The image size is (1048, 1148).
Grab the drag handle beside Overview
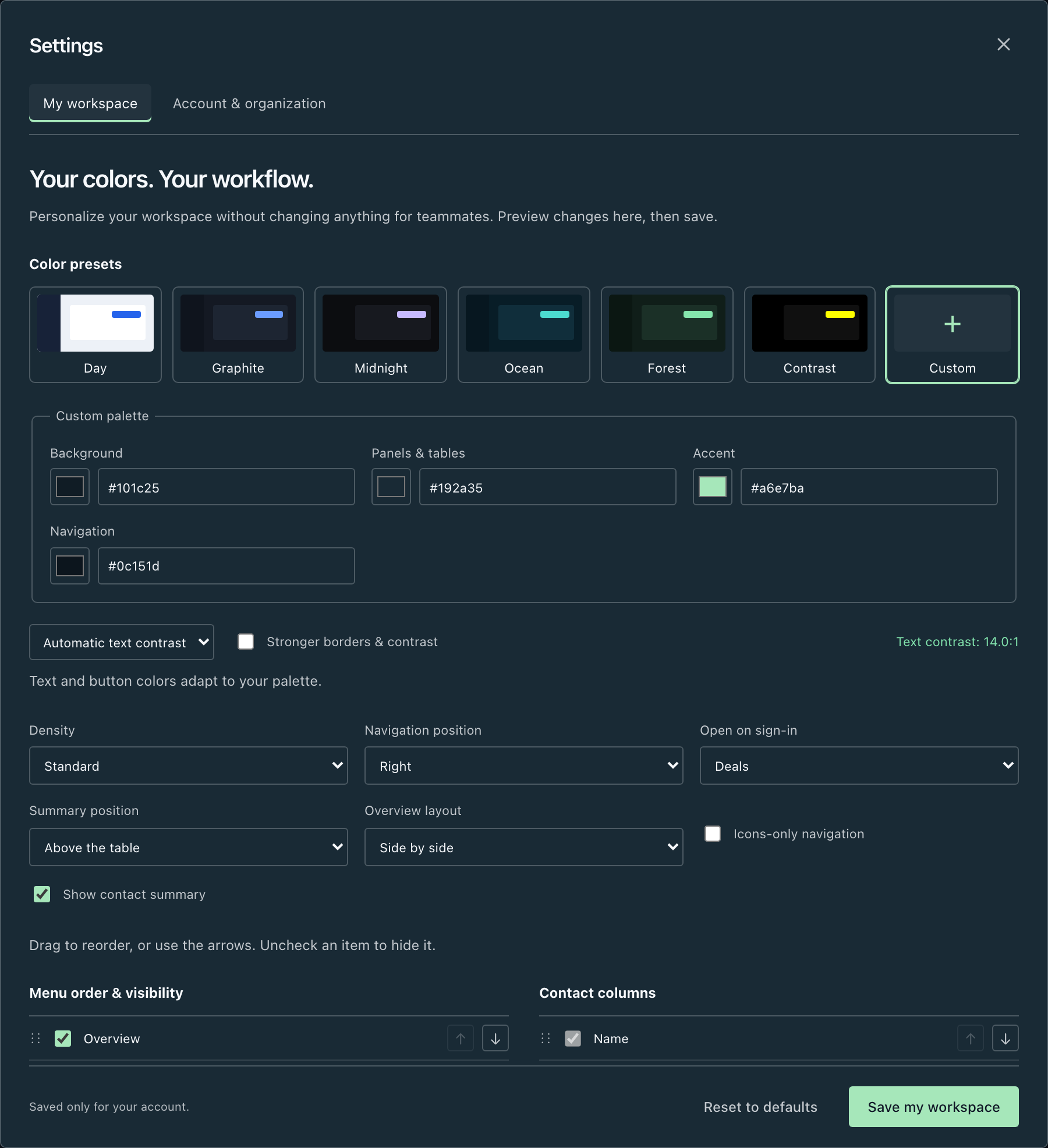point(36,1039)
